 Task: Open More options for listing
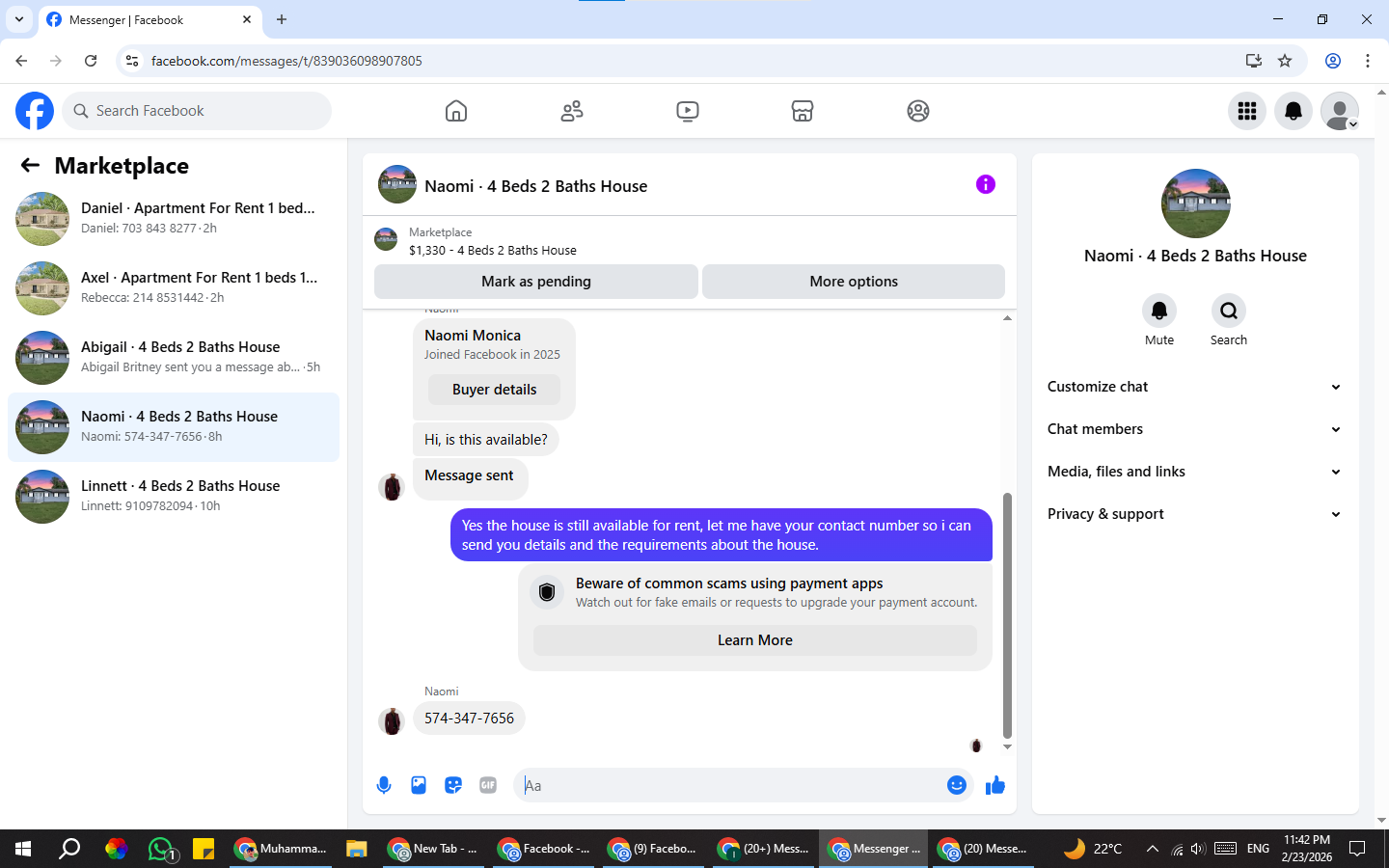854,282
